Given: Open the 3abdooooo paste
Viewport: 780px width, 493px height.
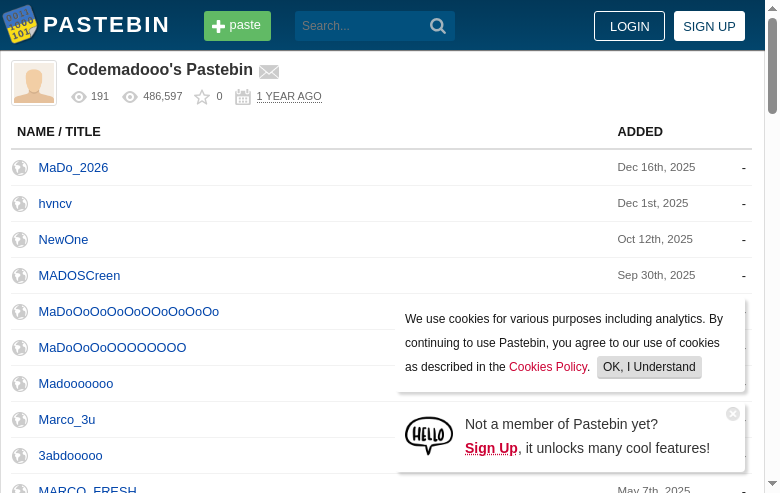Looking at the screenshot, I should (x=71, y=456).
